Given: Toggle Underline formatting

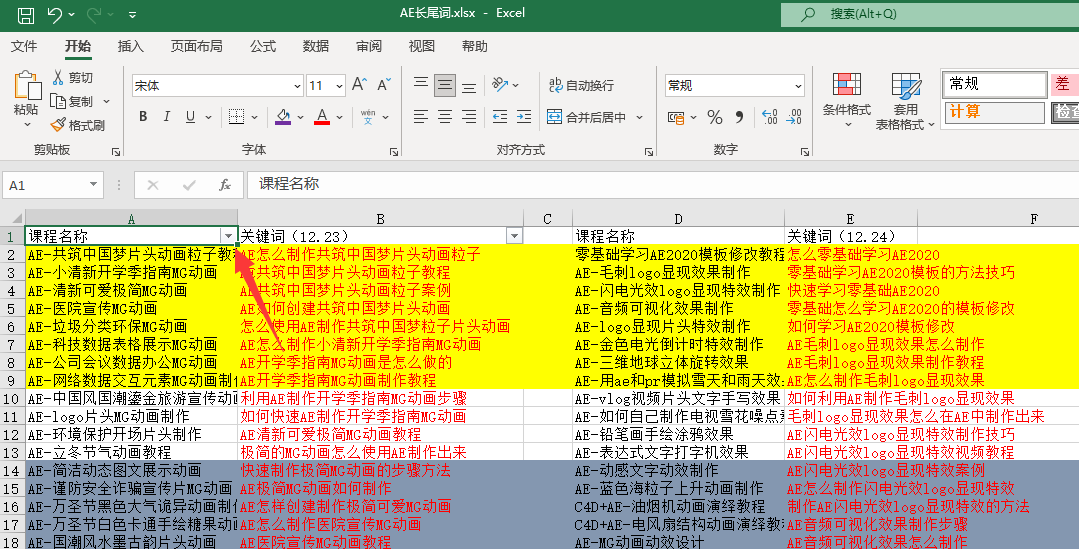Looking at the screenshot, I should click(x=191, y=117).
